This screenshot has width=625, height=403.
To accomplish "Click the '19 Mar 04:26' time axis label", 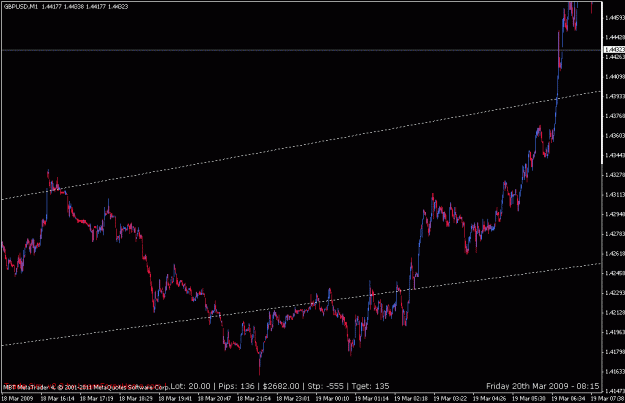I will click(x=490, y=398).
